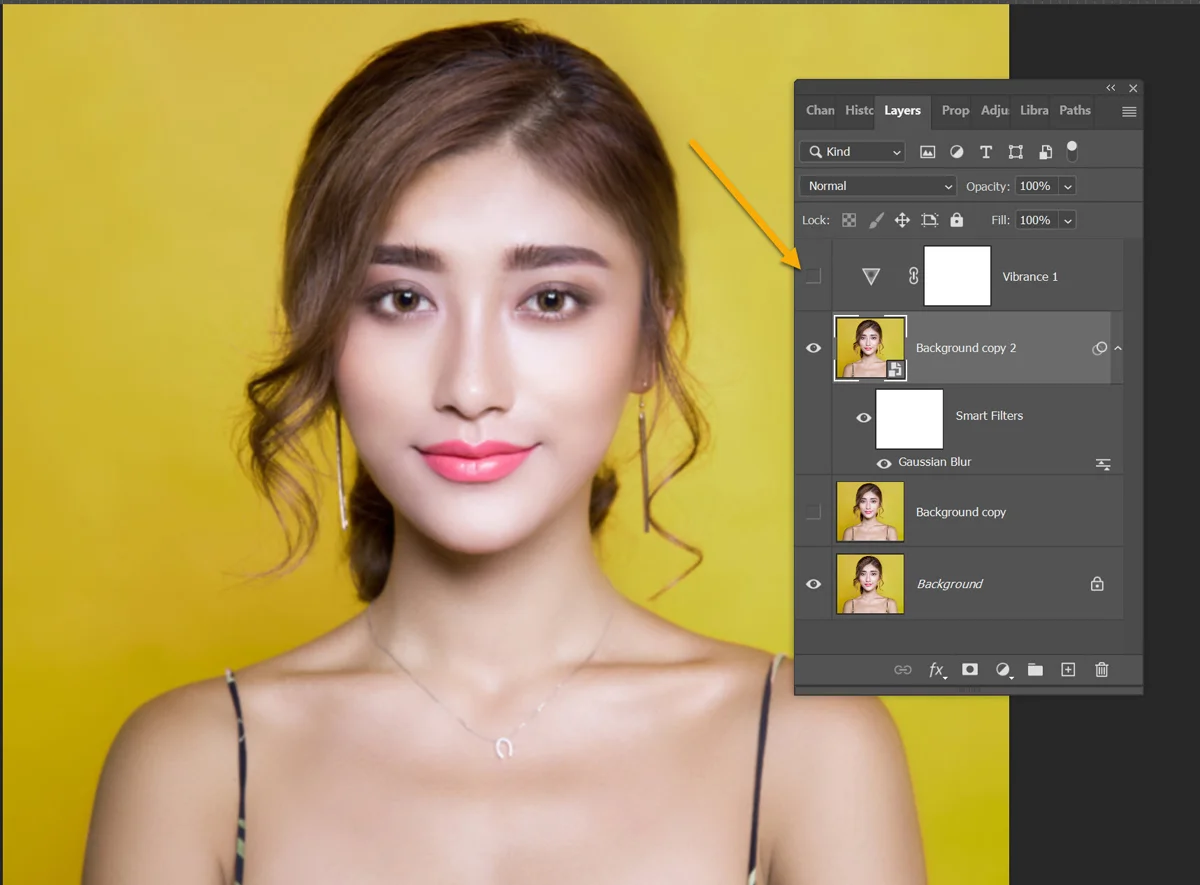Viewport: 1200px width, 885px height.
Task: Click mask link icon on Vibrance 1
Action: coord(913,276)
